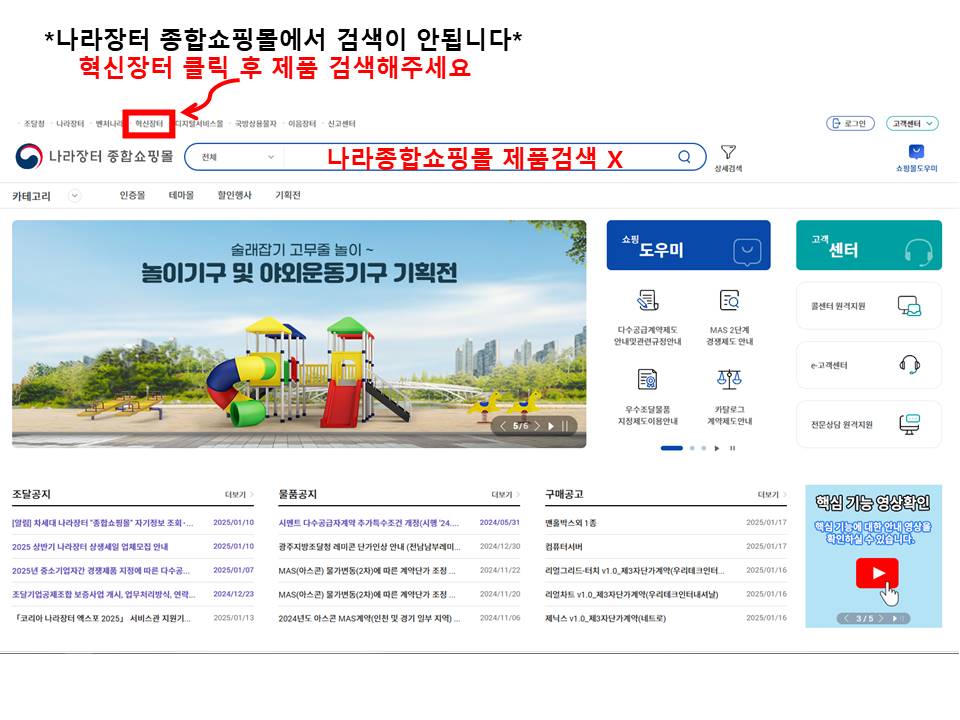The image size is (960, 720).
Task: Open the 인증몰 menu
Action: (x=132, y=195)
